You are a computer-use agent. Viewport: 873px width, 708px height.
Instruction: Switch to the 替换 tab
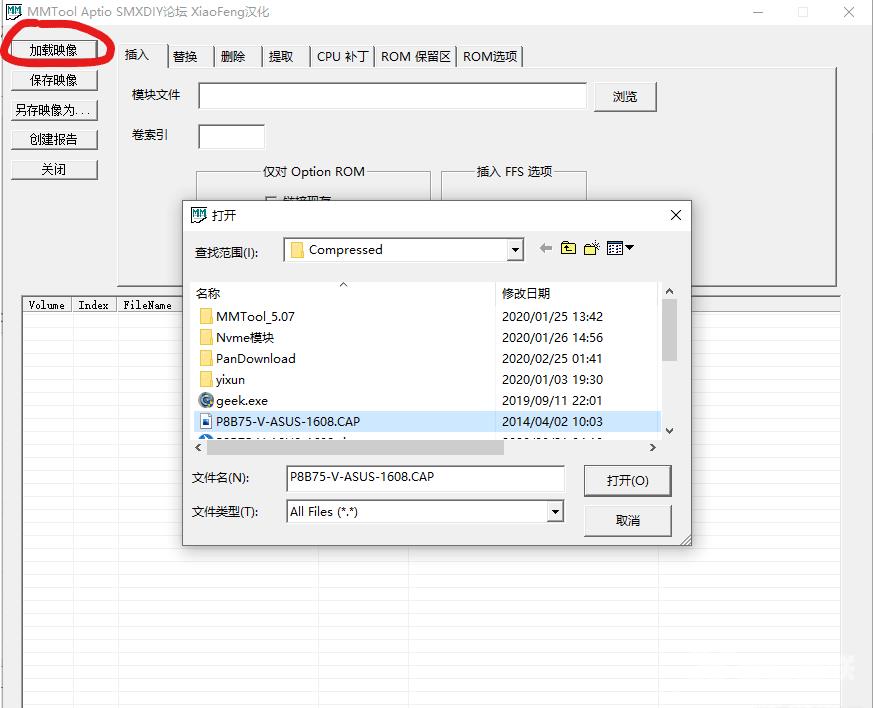click(x=185, y=57)
